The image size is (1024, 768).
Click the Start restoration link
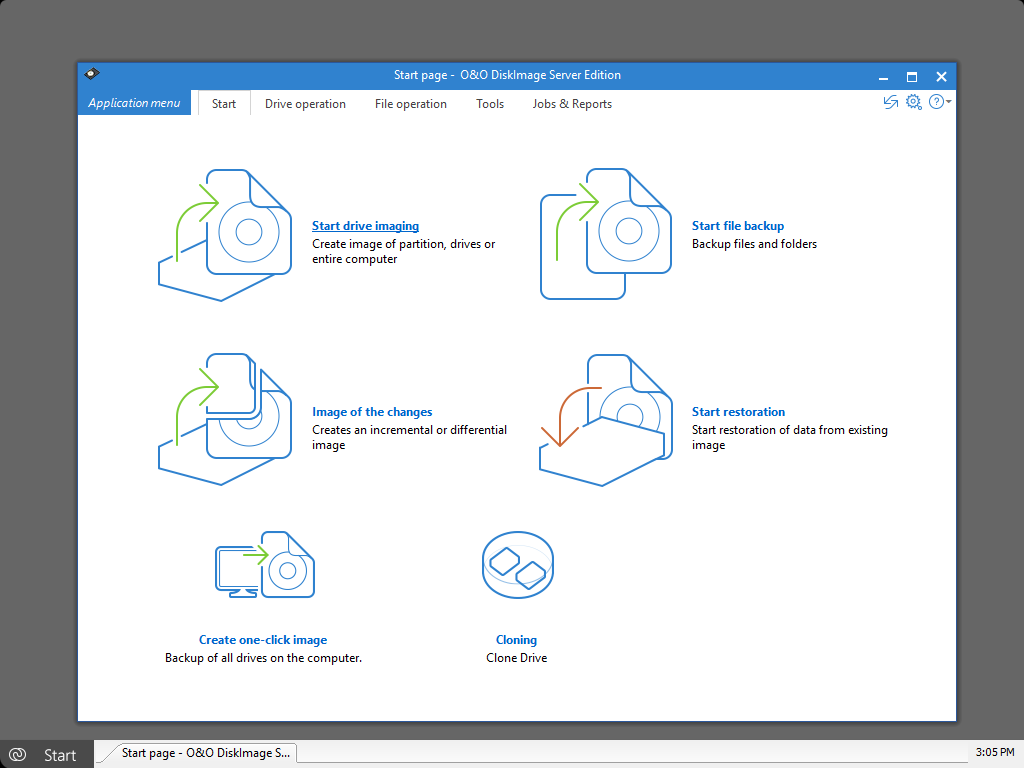click(x=739, y=412)
